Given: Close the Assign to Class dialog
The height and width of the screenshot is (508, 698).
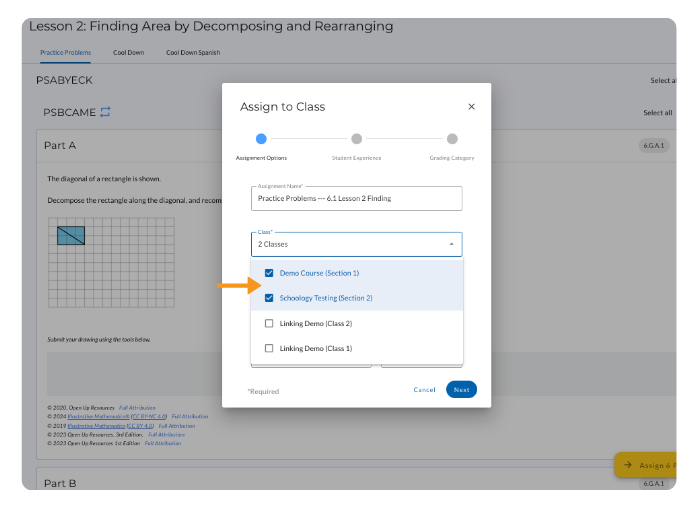Looking at the screenshot, I should (x=471, y=106).
